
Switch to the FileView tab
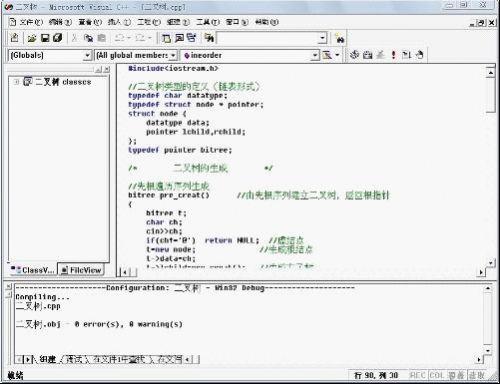[x=81, y=270]
